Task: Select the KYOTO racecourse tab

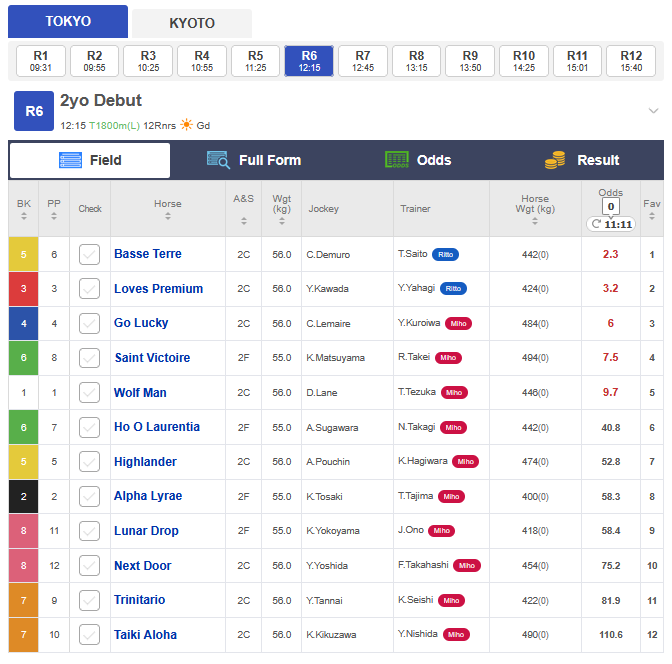Action: [x=192, y=23]
